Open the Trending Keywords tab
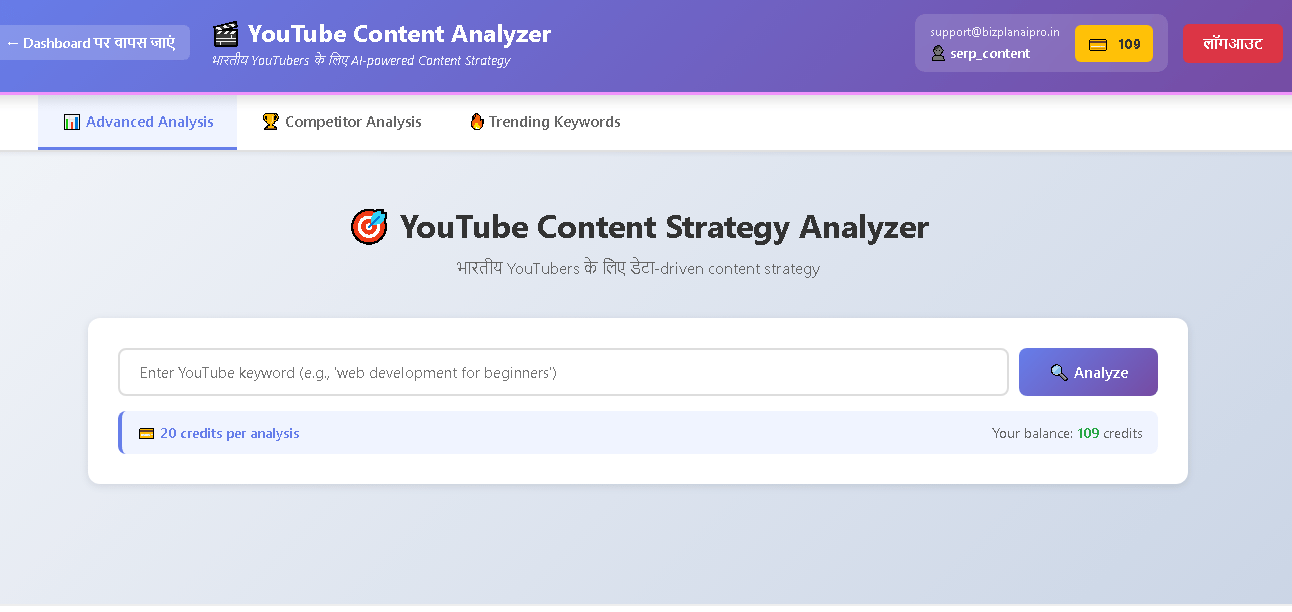Viewport: 1292px width, 612px height. pos(545,122)
